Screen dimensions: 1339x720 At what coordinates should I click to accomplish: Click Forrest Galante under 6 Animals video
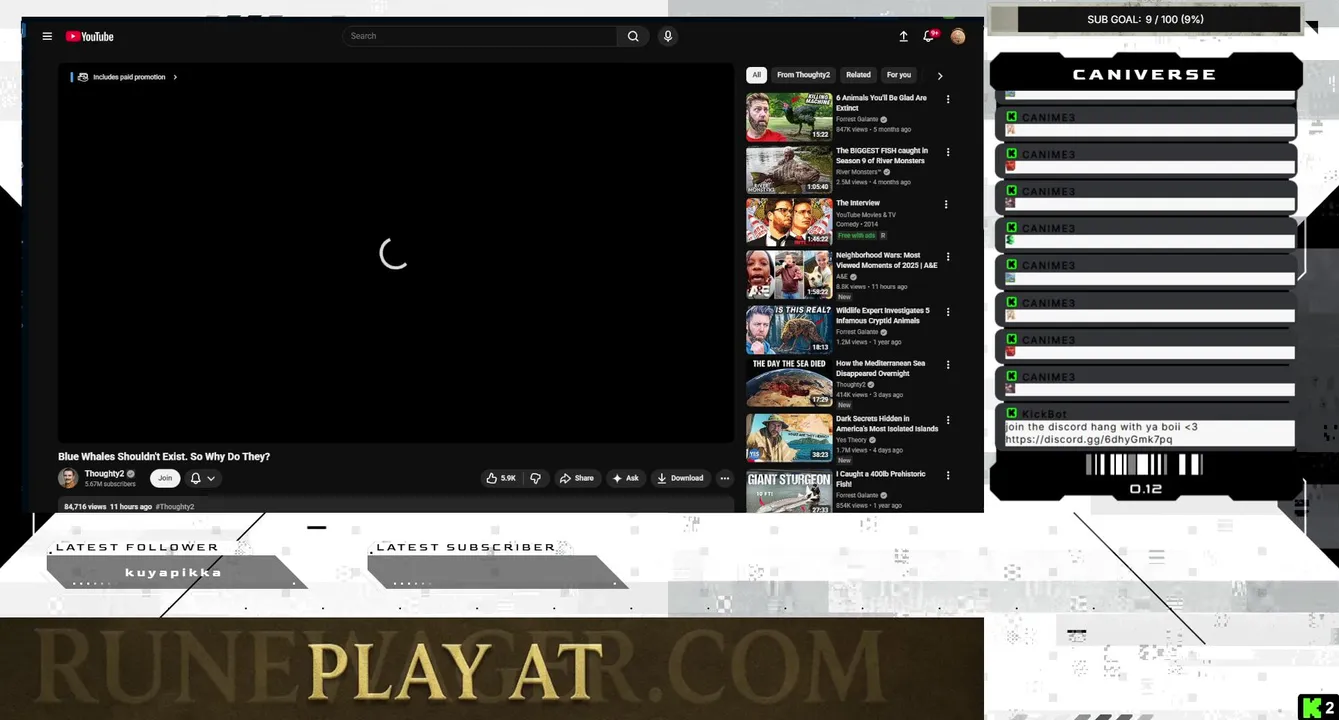pyautogui.click(x=857, y=119)
